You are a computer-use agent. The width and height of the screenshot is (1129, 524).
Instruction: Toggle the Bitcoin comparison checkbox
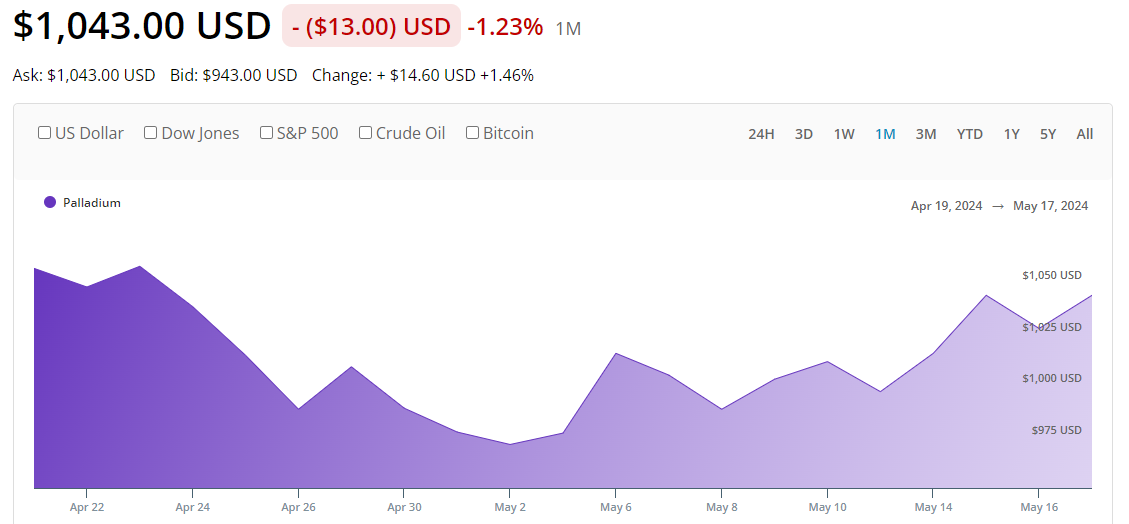pyautogui.click(x=473, y=133)
